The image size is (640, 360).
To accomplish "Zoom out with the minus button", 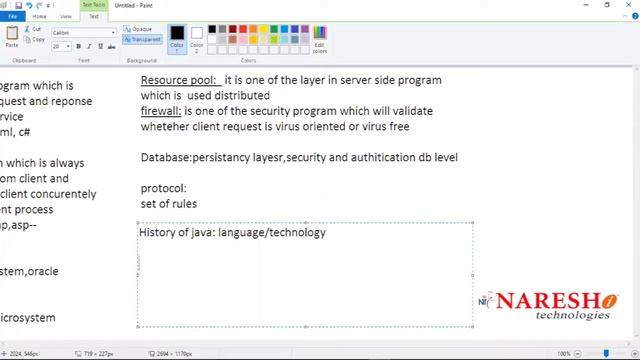I will pyautogui.click(x=578, y=354).
